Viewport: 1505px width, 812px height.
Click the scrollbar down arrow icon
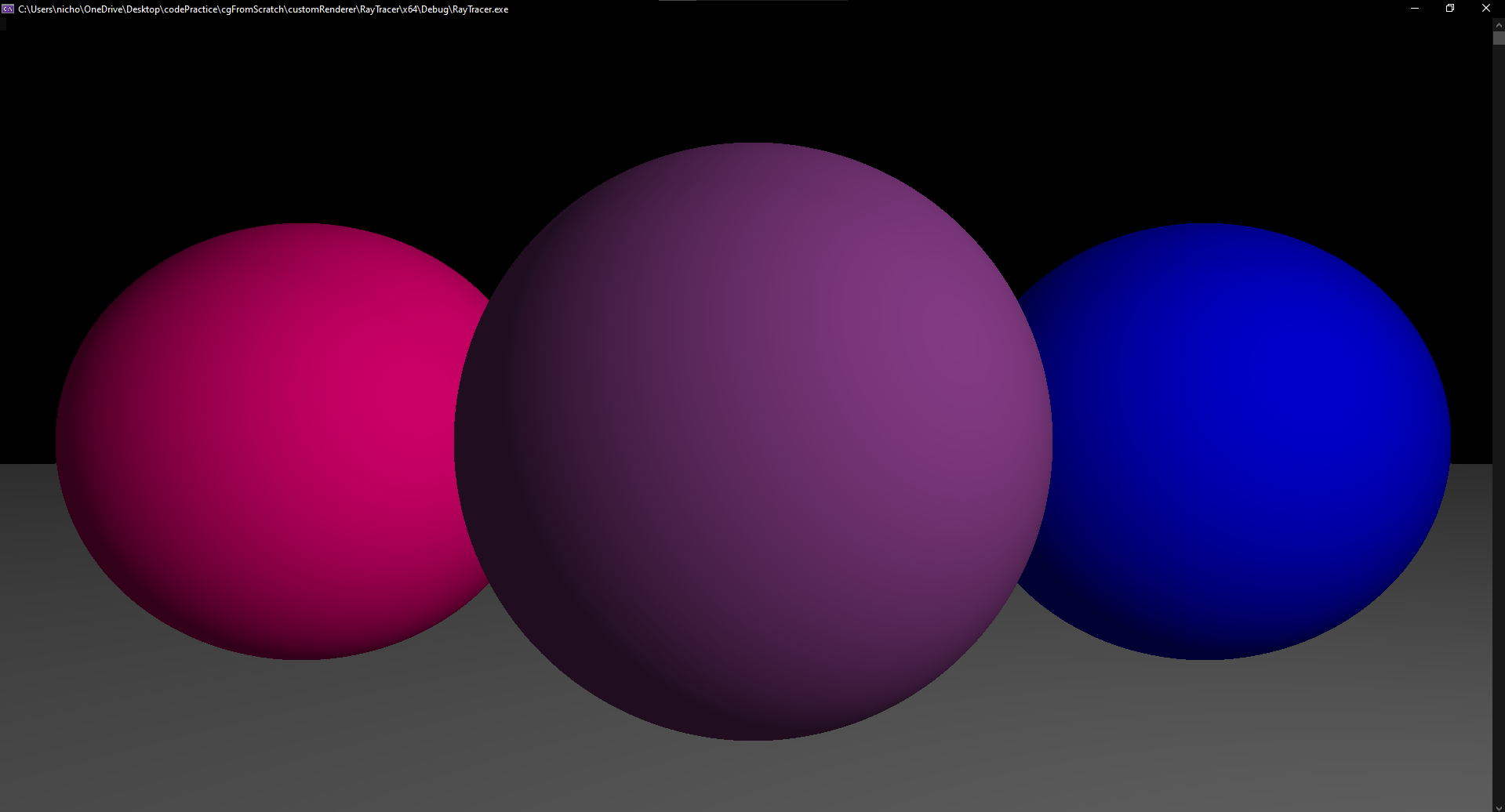pyautogui.click(x=1499, y=805)
